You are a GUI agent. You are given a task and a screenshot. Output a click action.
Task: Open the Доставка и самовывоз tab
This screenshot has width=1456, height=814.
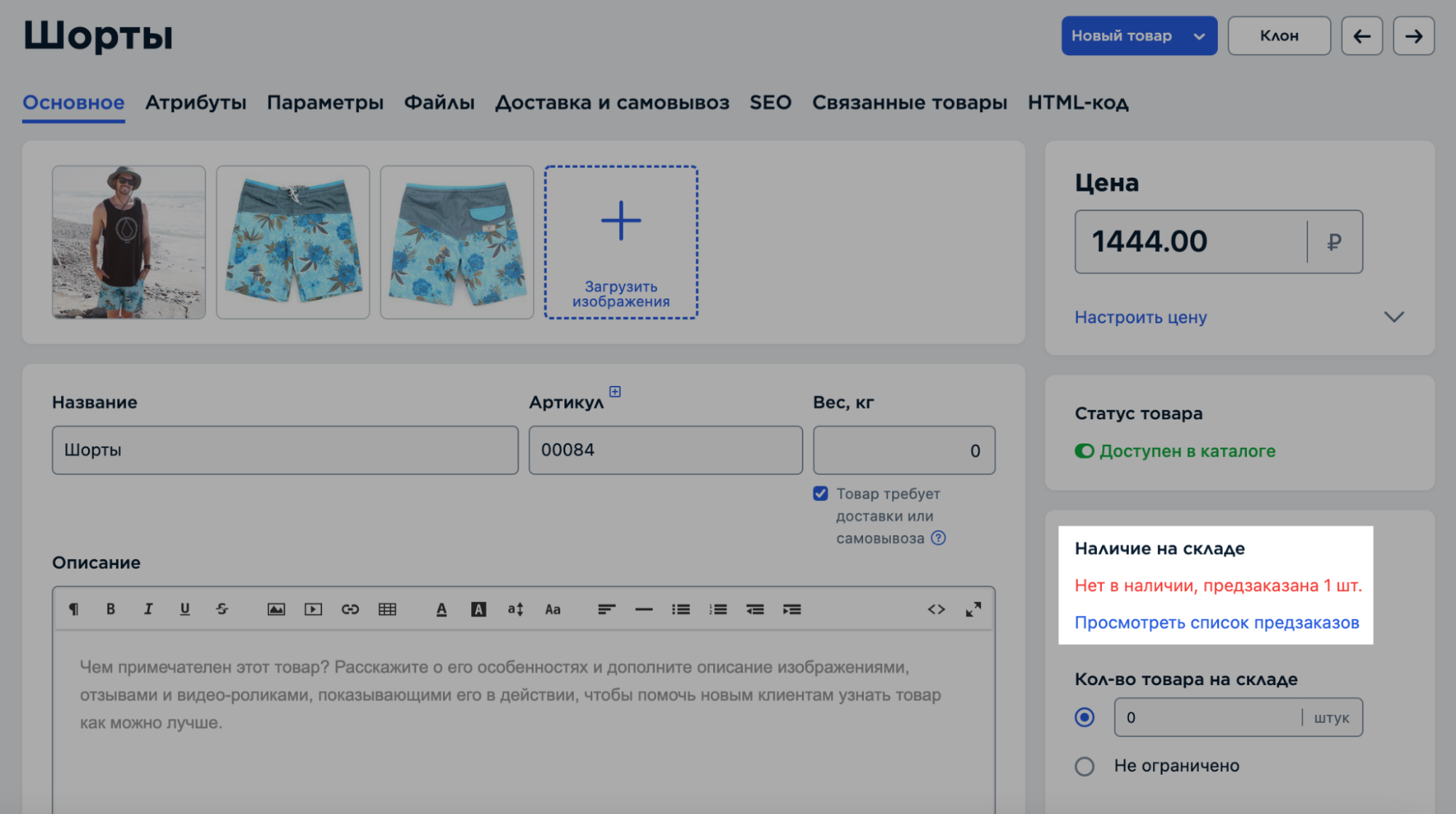[x=612, y=103]
